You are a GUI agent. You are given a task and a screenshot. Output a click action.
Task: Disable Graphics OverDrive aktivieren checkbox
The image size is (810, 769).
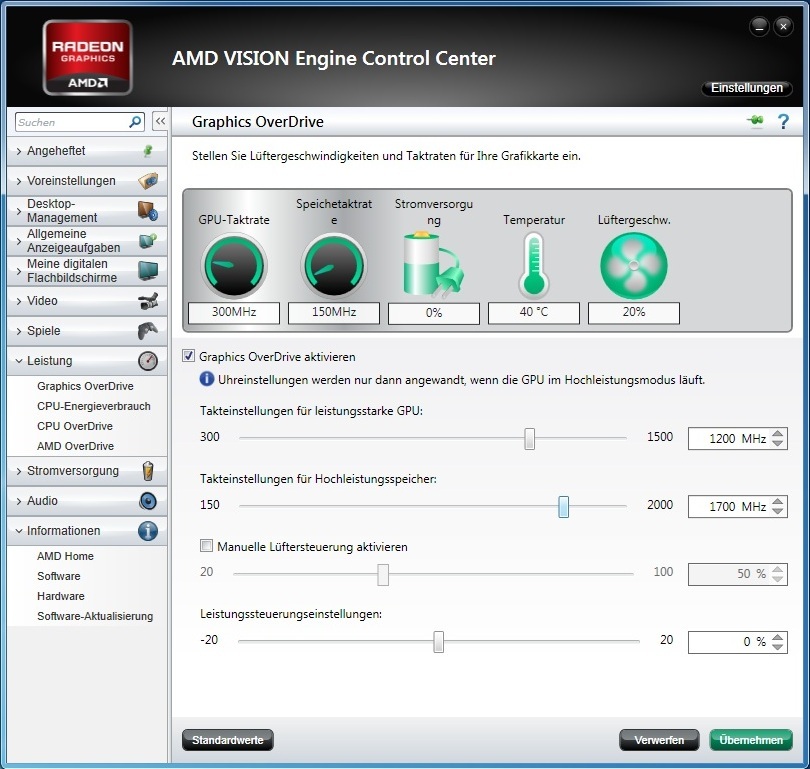click(189, 356)
